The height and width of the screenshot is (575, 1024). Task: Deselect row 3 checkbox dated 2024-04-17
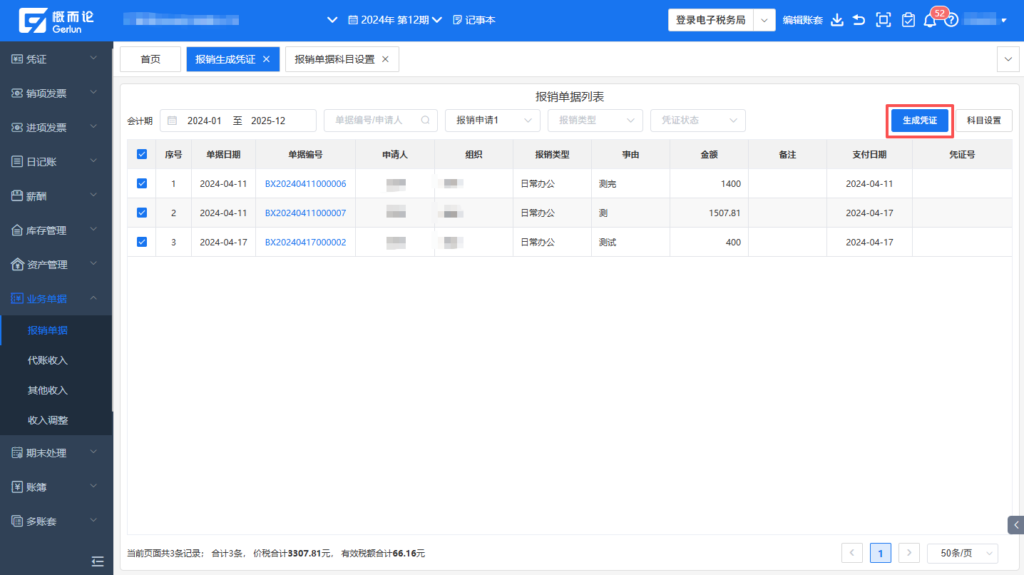tap(141, 242)
